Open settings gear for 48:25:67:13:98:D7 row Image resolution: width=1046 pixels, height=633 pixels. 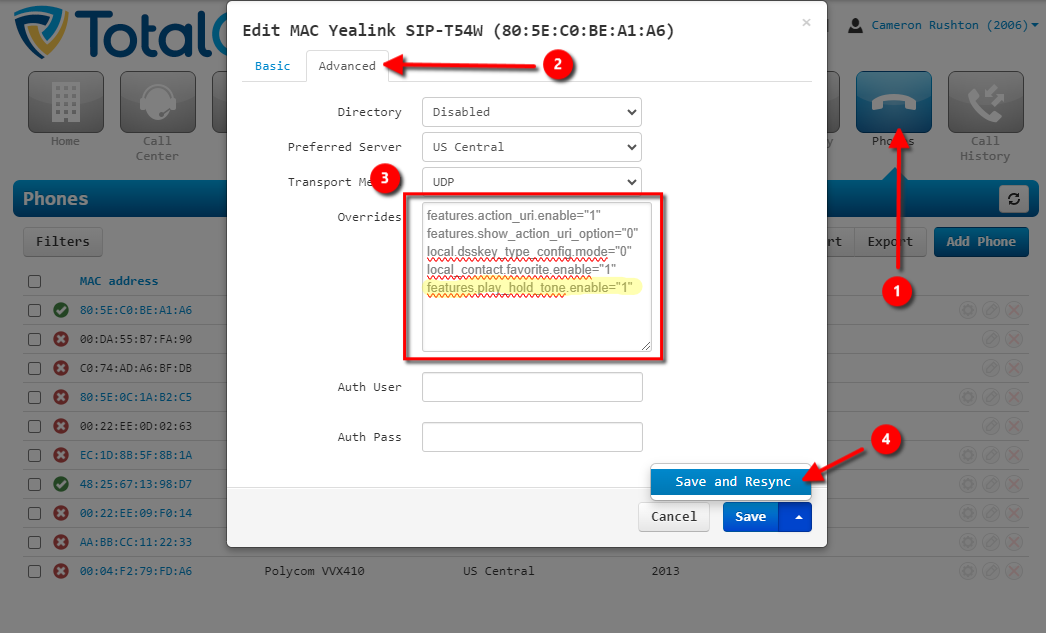tap(968, 484)
